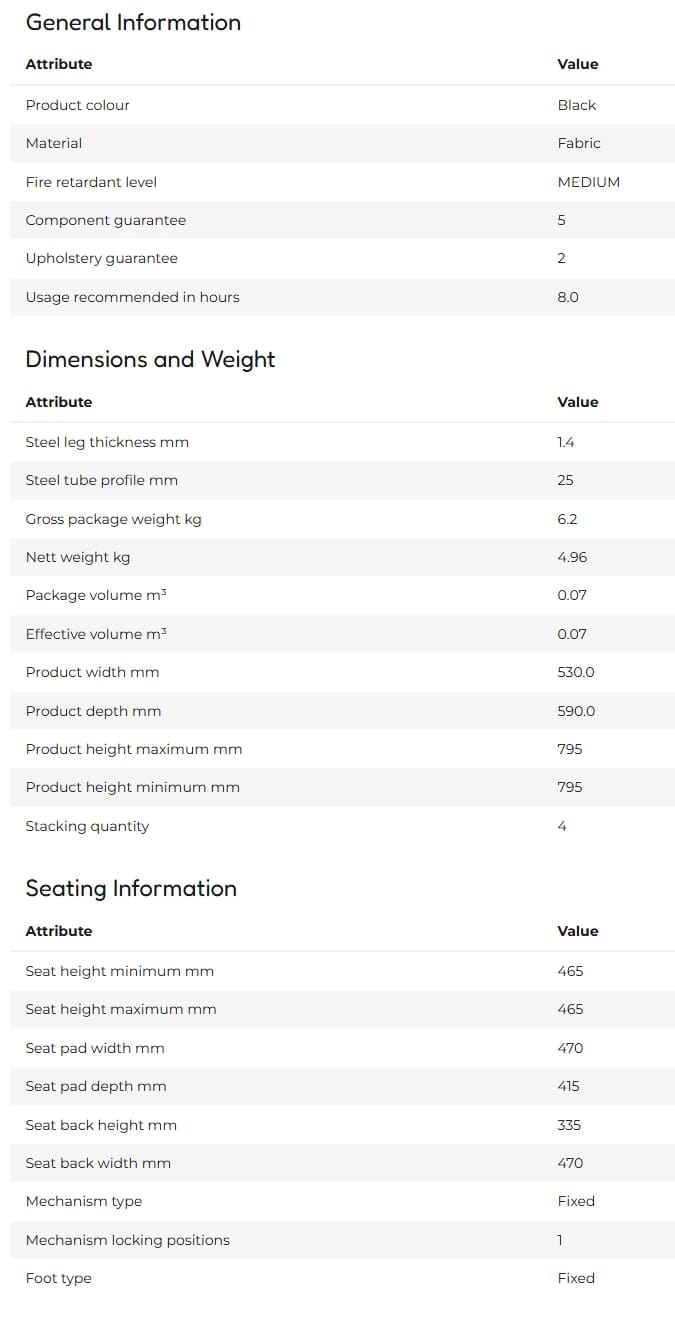Click the Component guarantee attribute
The width and height of the screenshot is (675, 1319).
click(x=105, y=220)
